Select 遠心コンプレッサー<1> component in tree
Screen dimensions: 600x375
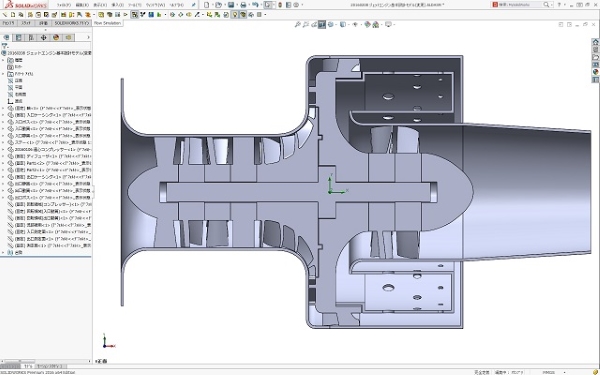50,149
